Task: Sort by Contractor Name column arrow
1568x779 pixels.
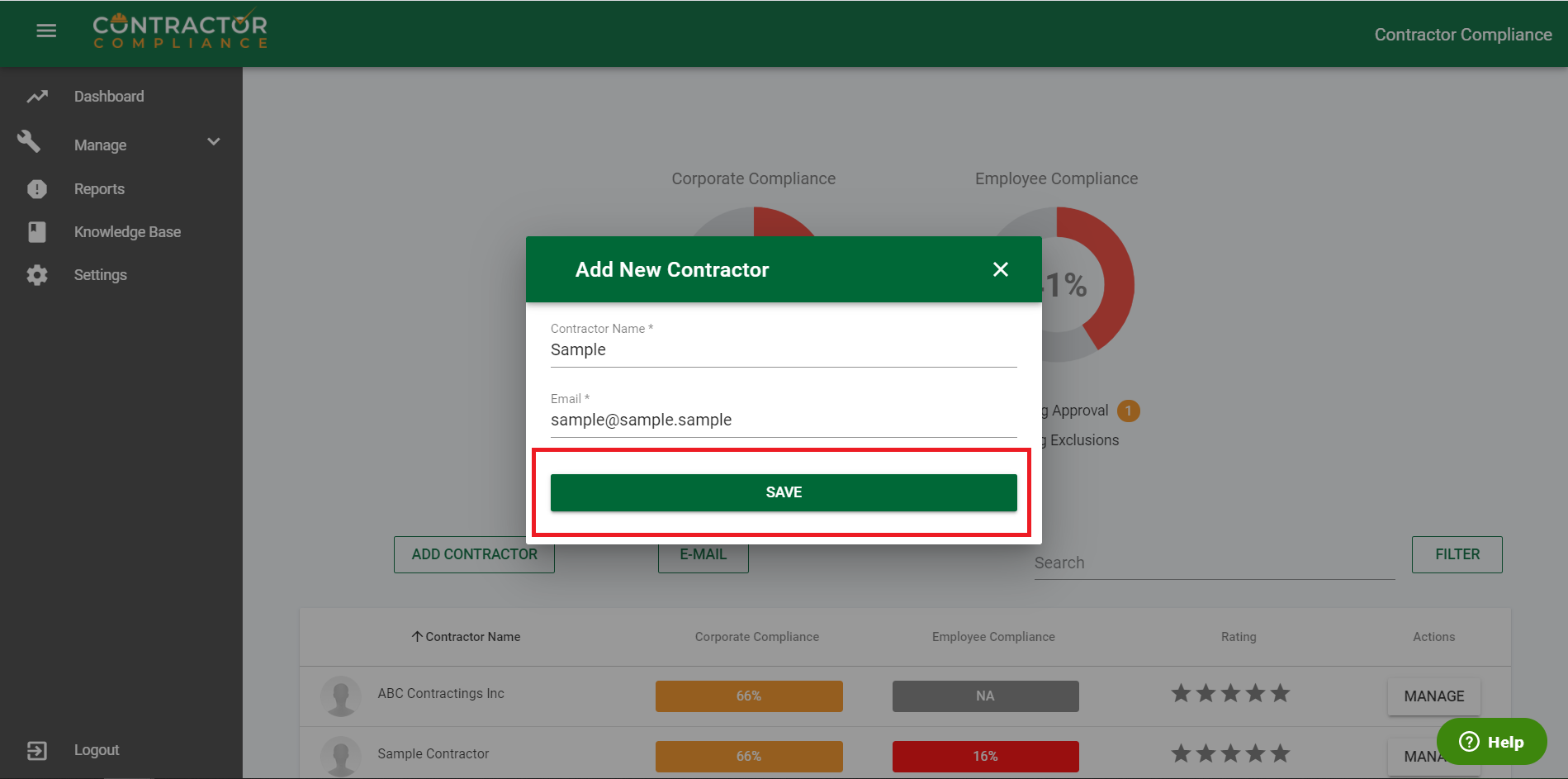Action: 417,637
